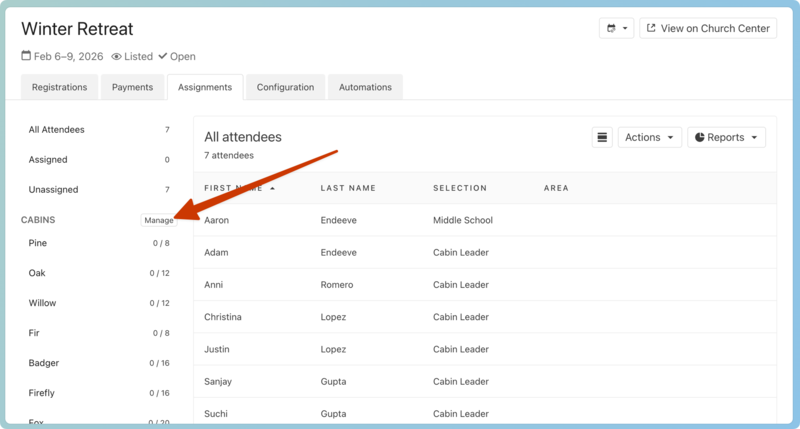This screenshot has width=800, height=429.
Task: Open the Reports dropdown menu
Action: [x=726, y=137]
